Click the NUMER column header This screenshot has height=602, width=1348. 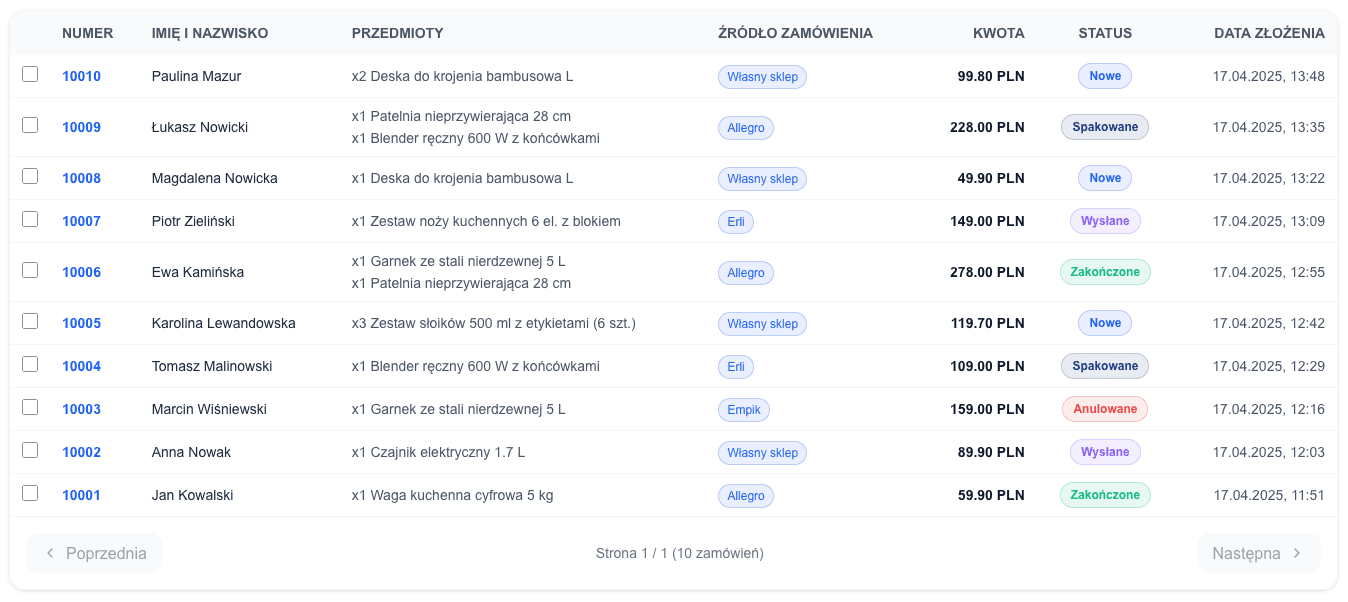click(x=88, y=33)
